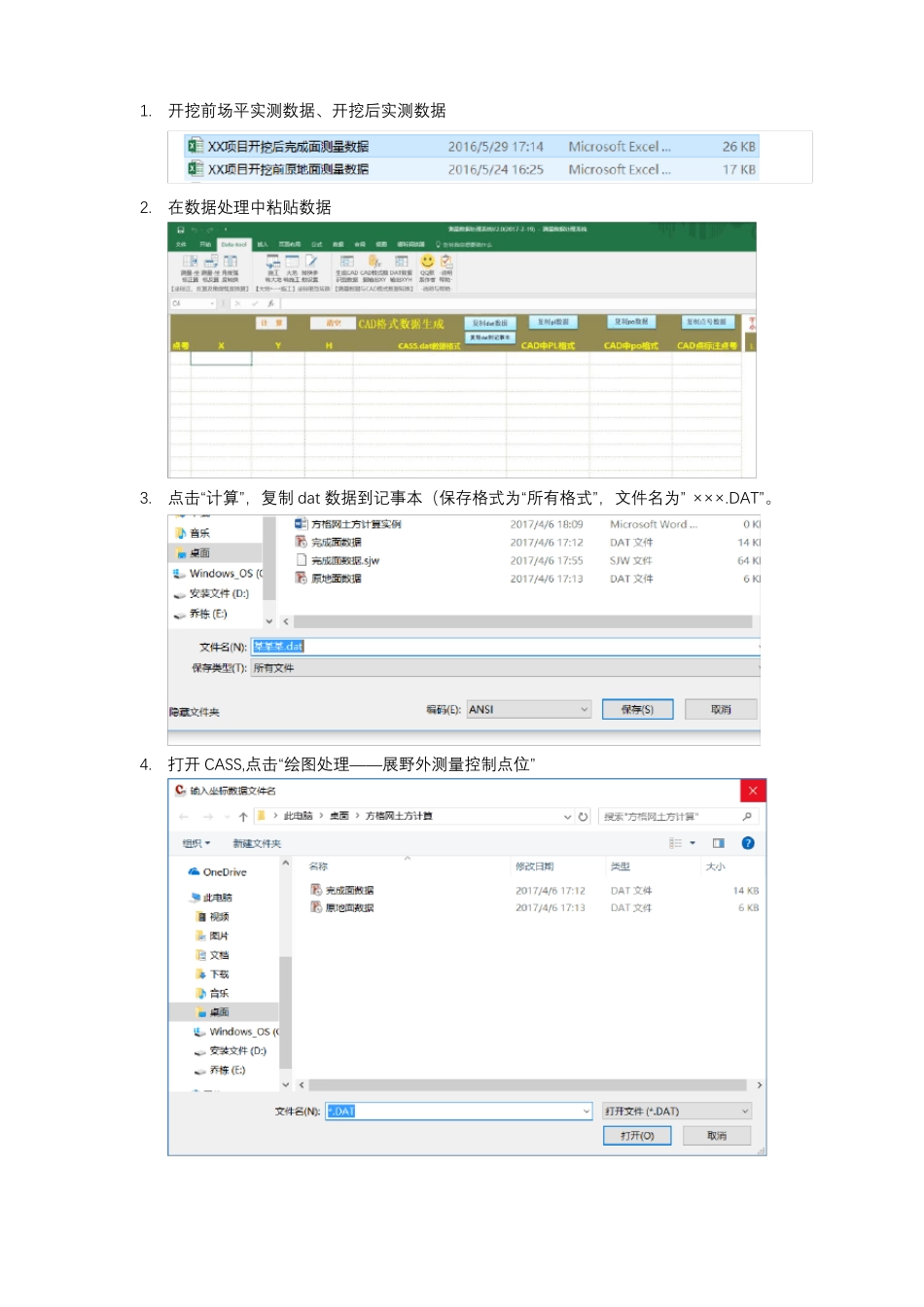Select 安装文件 (D:) drive in save dialog
924x1307 pixels.
pos(211,593)
